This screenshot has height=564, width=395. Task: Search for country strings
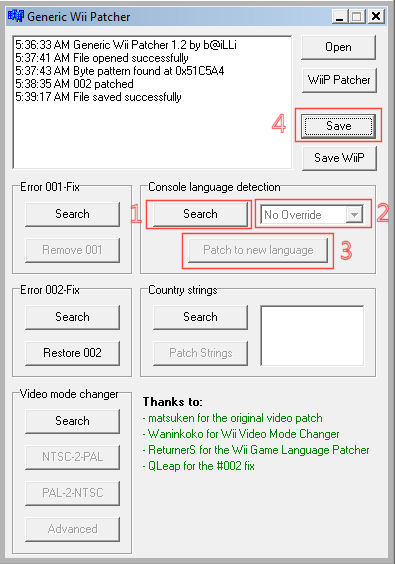(x=200, y=317)
